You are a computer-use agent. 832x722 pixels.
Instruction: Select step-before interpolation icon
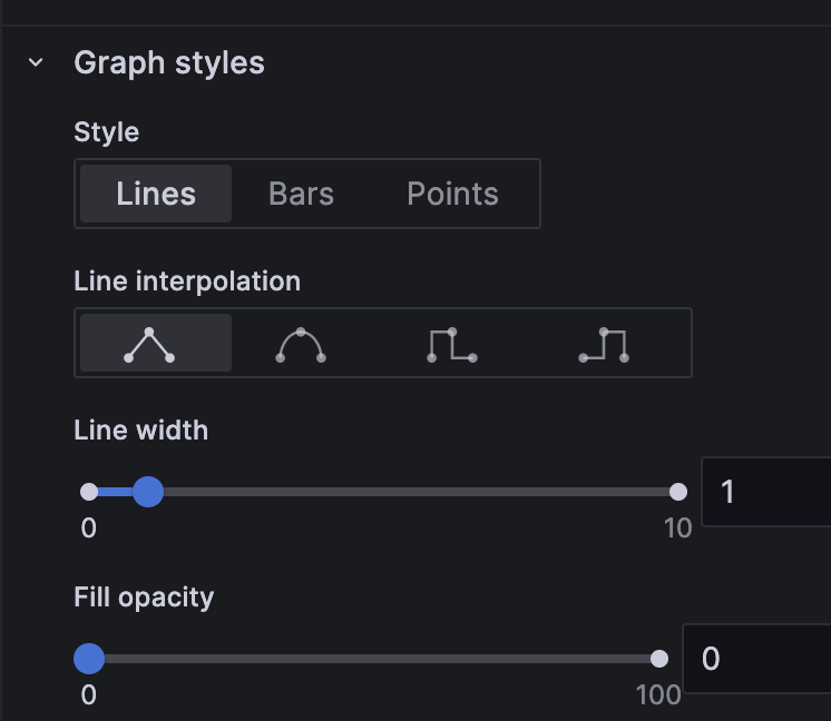point(452,343)
